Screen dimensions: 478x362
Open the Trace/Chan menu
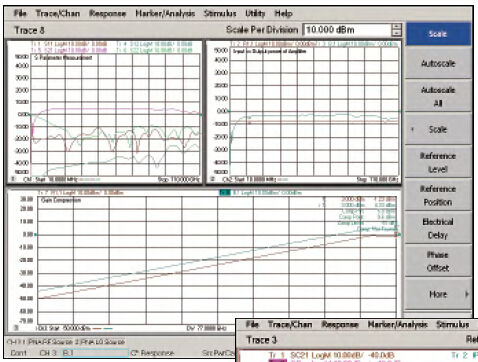[x=58, y=13]
